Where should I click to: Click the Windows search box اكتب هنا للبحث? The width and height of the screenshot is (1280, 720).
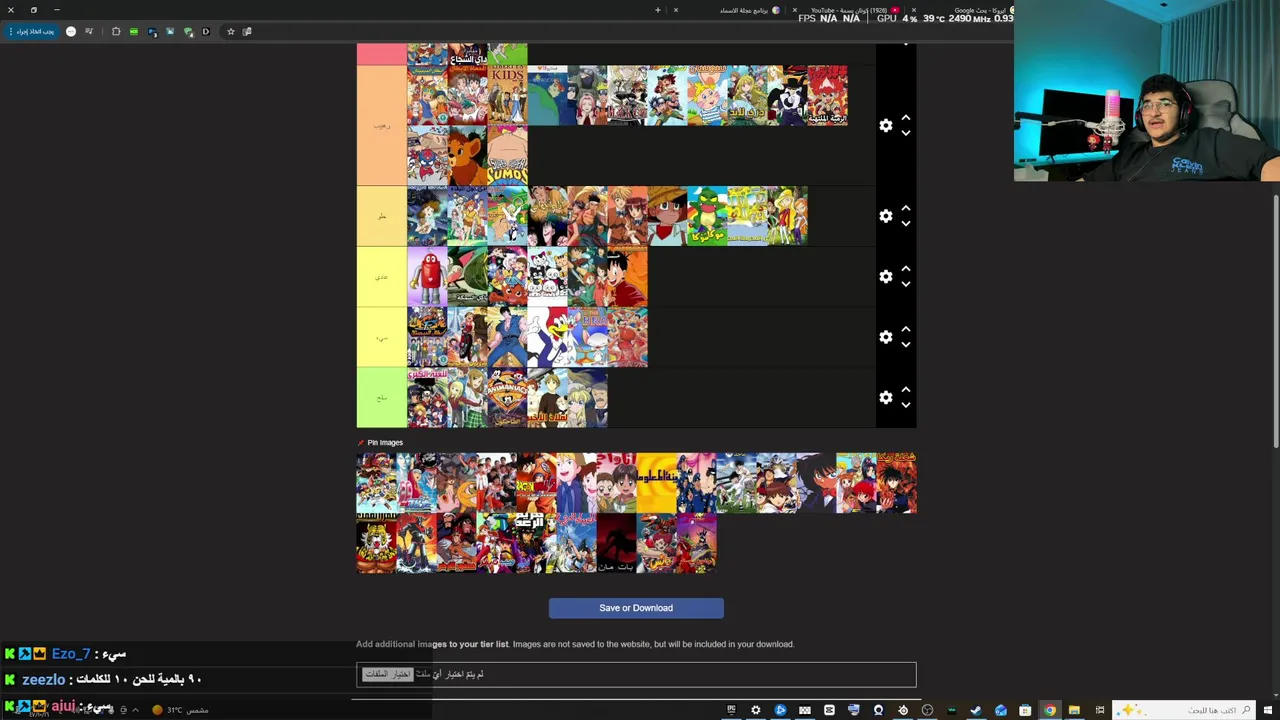[1185, 710]
